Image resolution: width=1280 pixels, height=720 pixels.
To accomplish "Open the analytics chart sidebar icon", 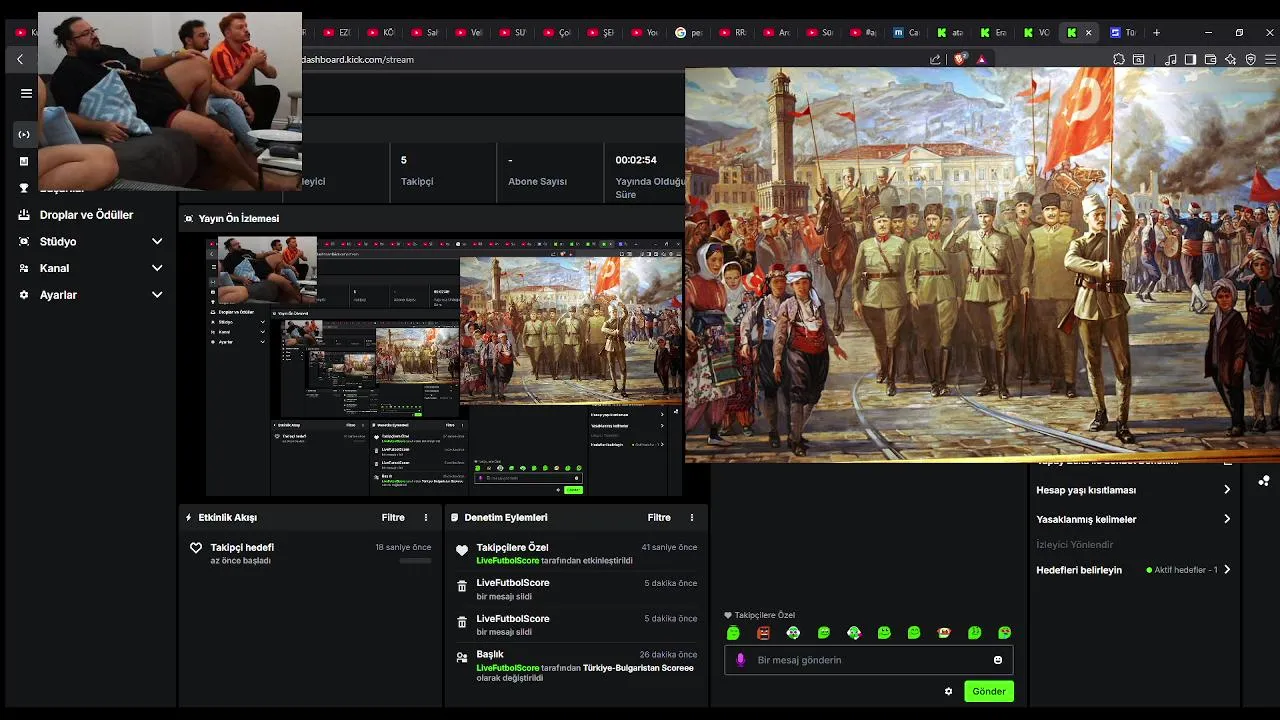I will click(x=24, y=161).
